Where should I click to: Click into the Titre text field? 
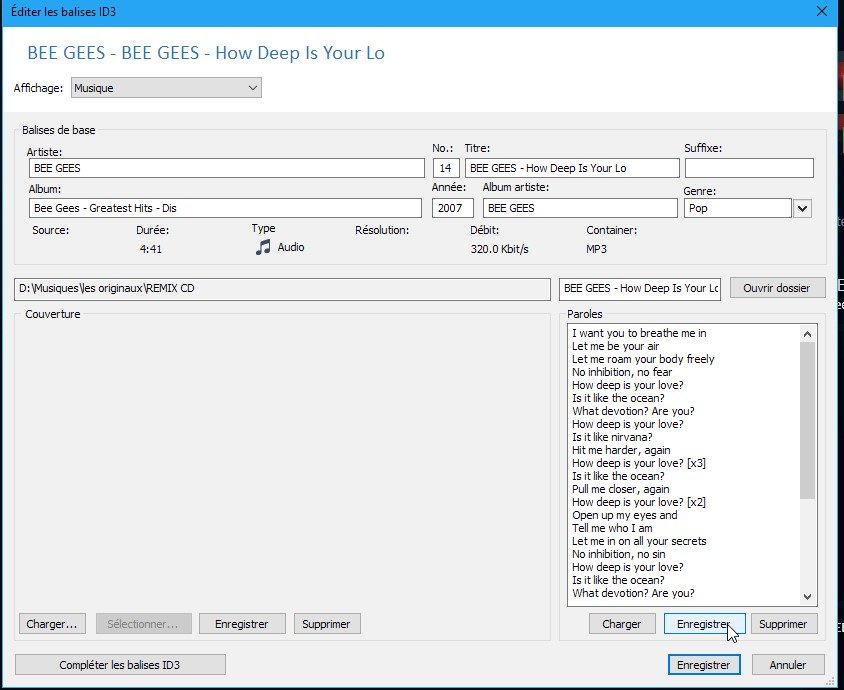click(571, 168)
